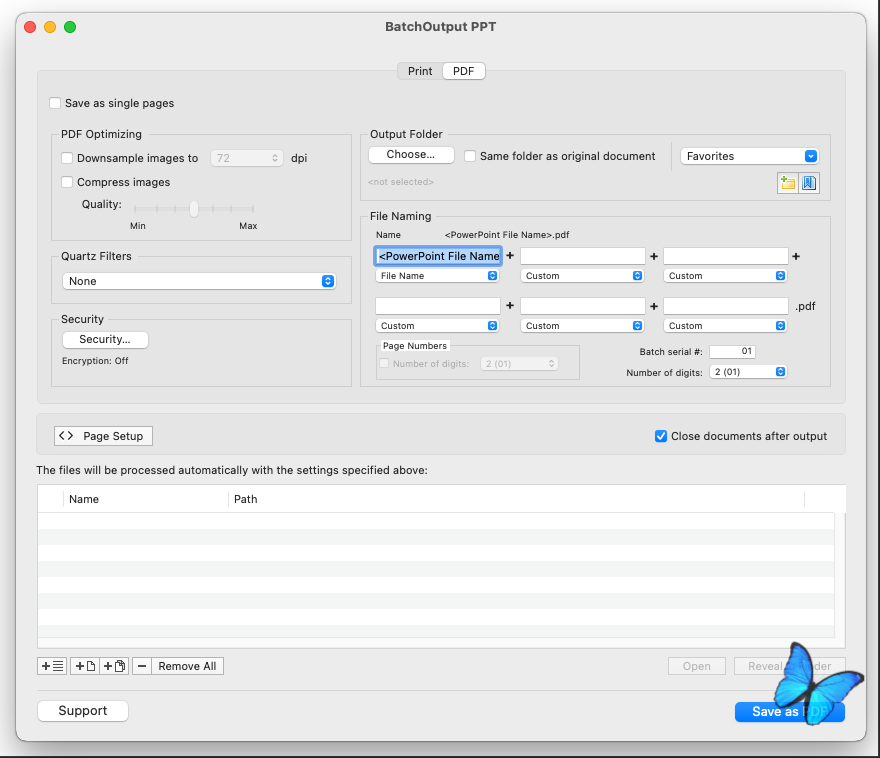
Task: Click the green zoom window button
Action: tap(70, 27)
